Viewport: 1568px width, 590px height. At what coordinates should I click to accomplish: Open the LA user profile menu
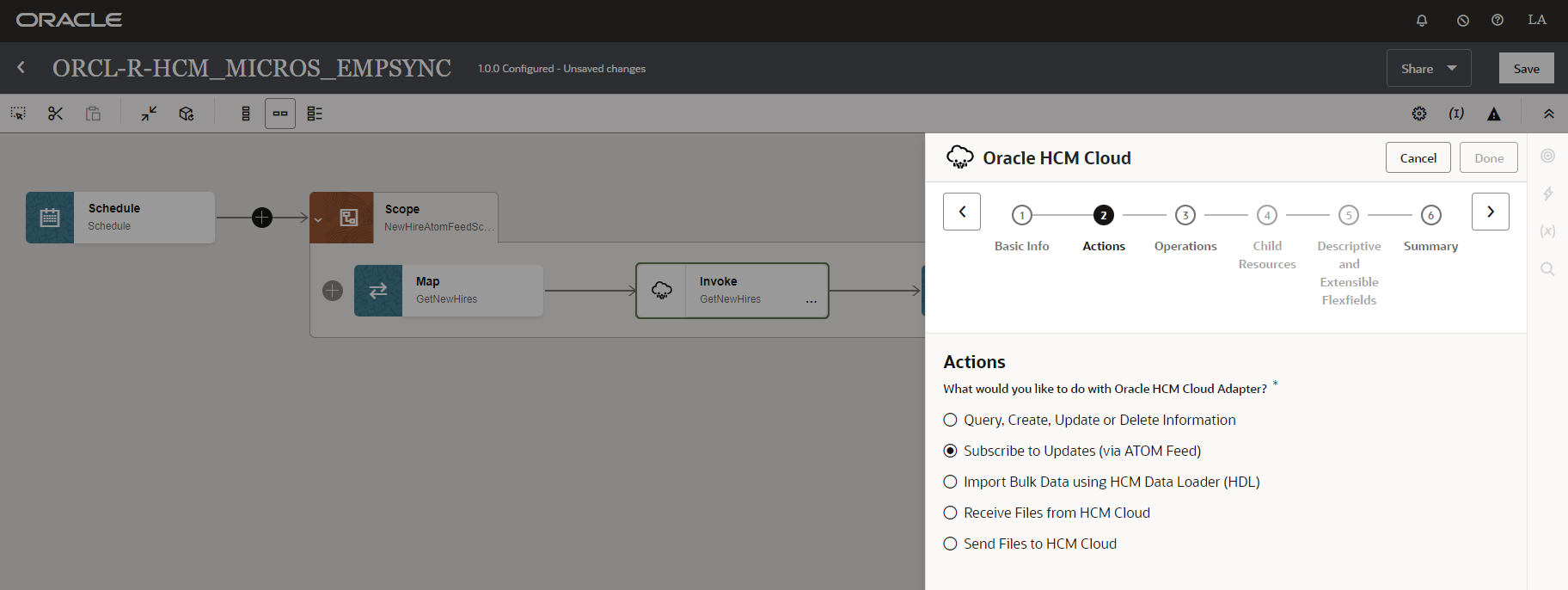[x=1537, y=20]
